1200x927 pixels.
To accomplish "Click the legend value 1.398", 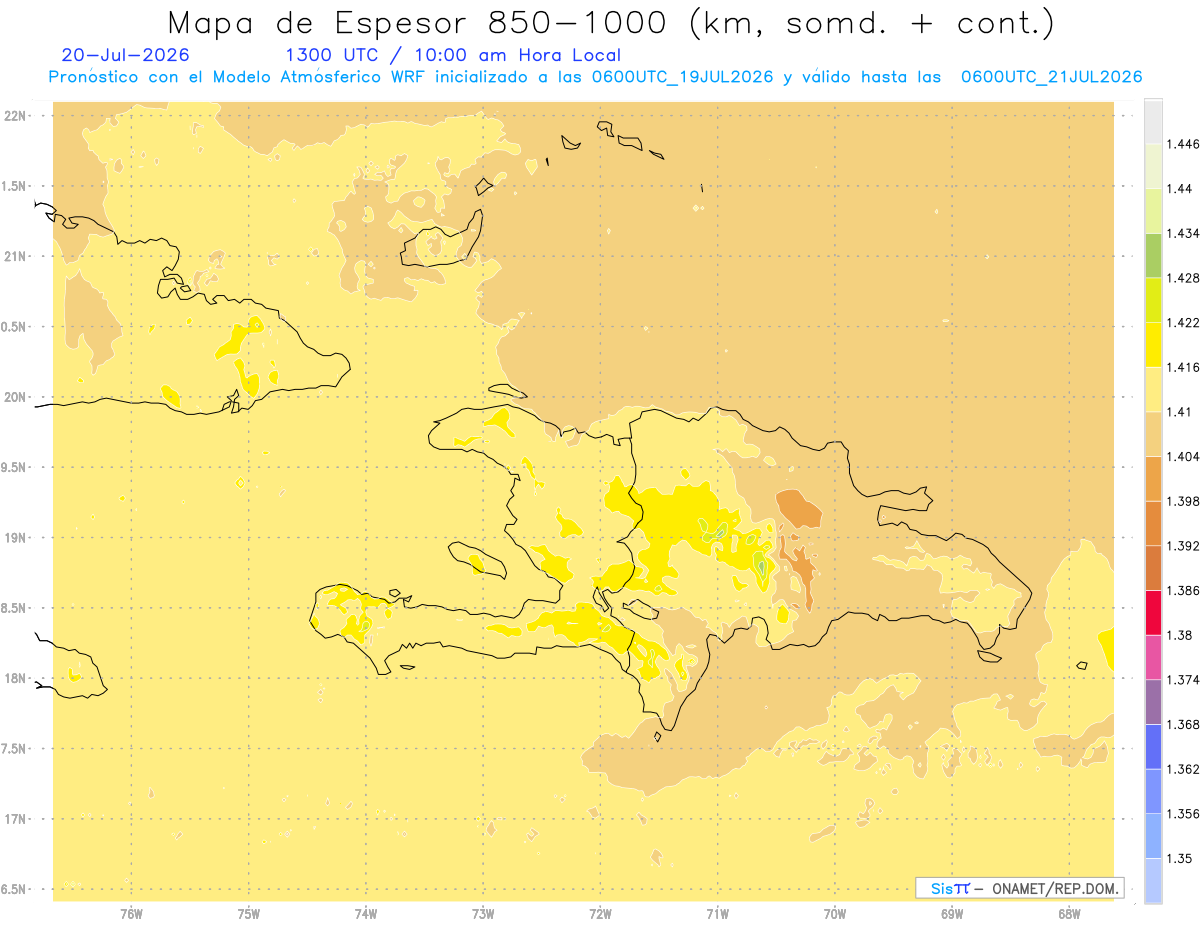I will (x=1183, y=501).
